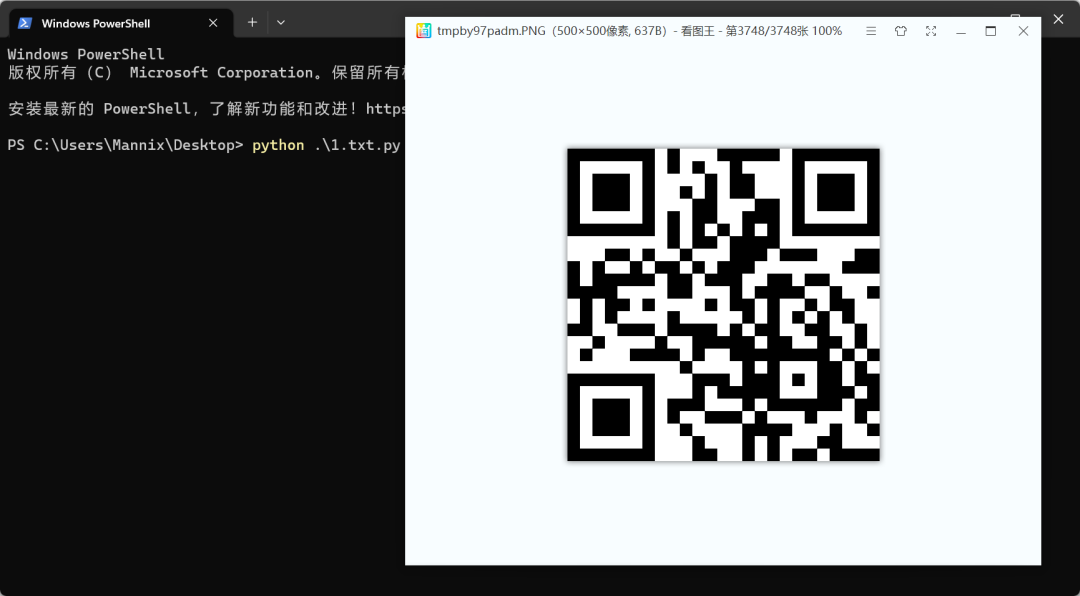This screenshot has width=1080, height=596.
Task: Click the PowerShell icon in tab
Action: tap(25, 23)
